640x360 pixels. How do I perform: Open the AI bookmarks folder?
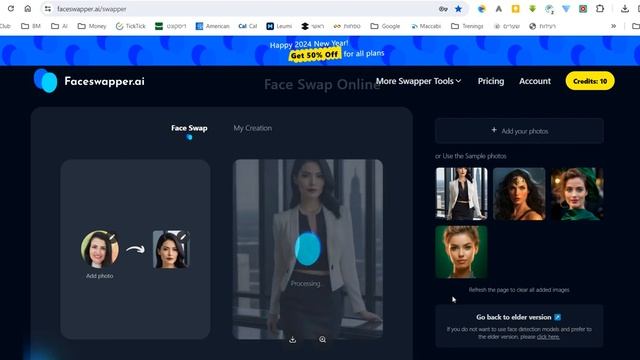(60, 26)
